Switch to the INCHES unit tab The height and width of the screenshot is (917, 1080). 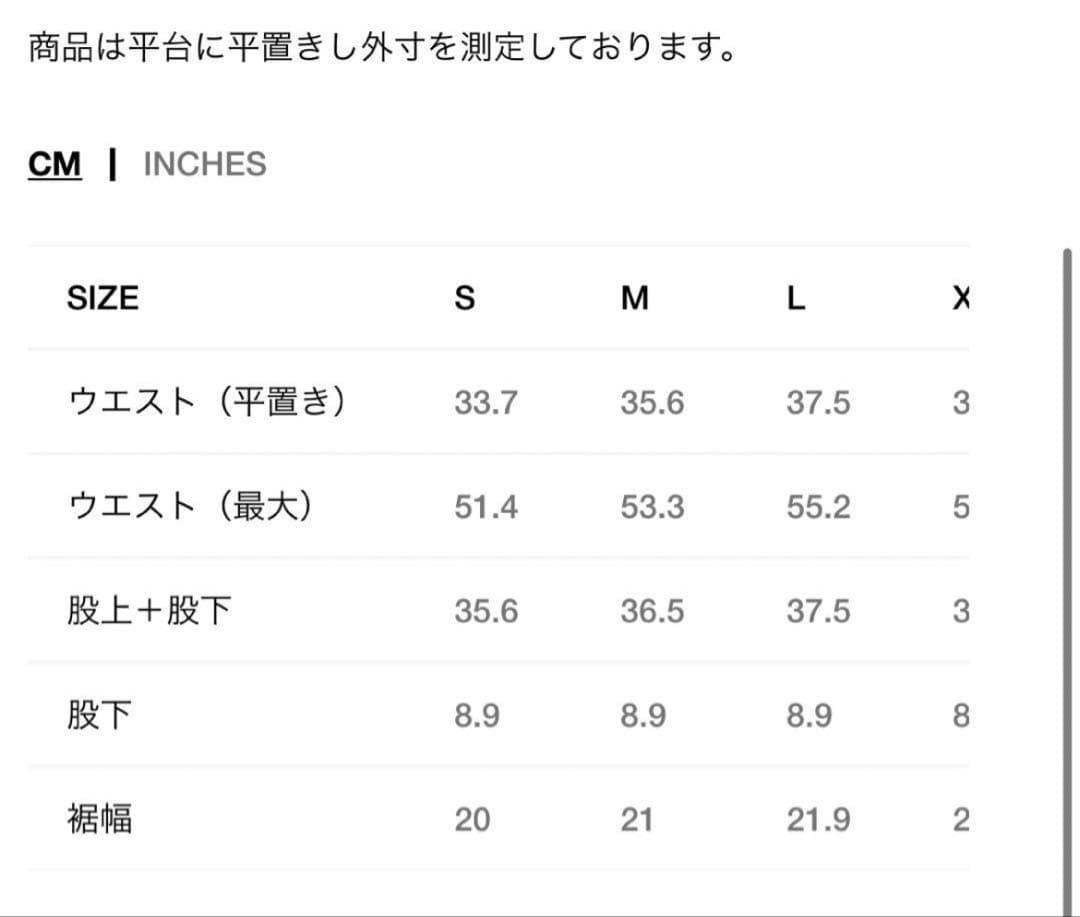(205, 164)
